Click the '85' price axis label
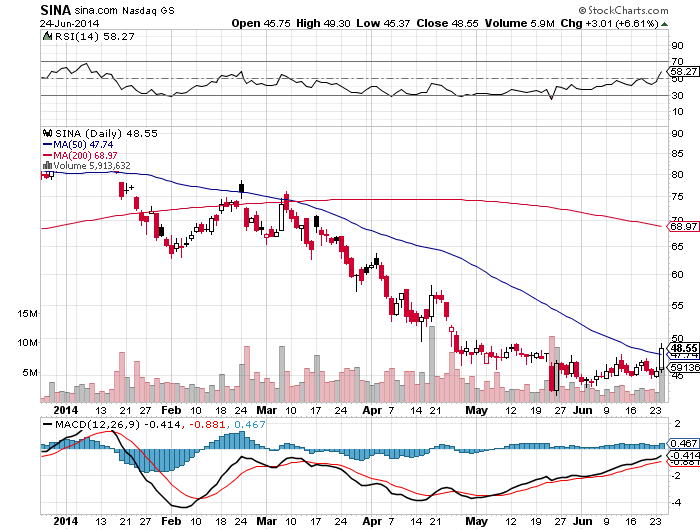This screenshot has width=700, height=530. tap(677, 154)
